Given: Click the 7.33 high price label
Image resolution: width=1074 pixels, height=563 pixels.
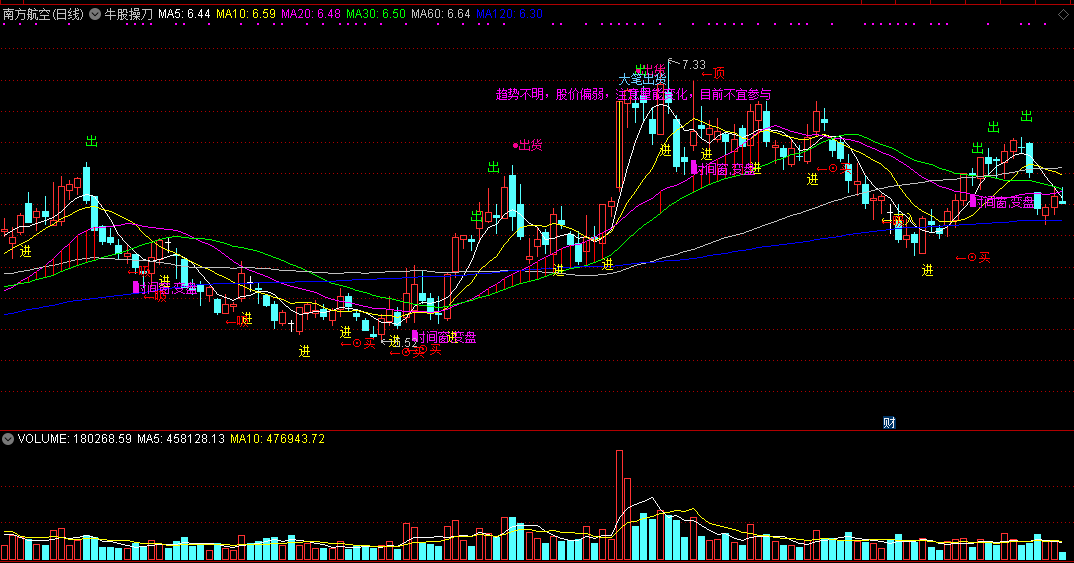Looking at the screenshot, I should (x=693, y=64).
